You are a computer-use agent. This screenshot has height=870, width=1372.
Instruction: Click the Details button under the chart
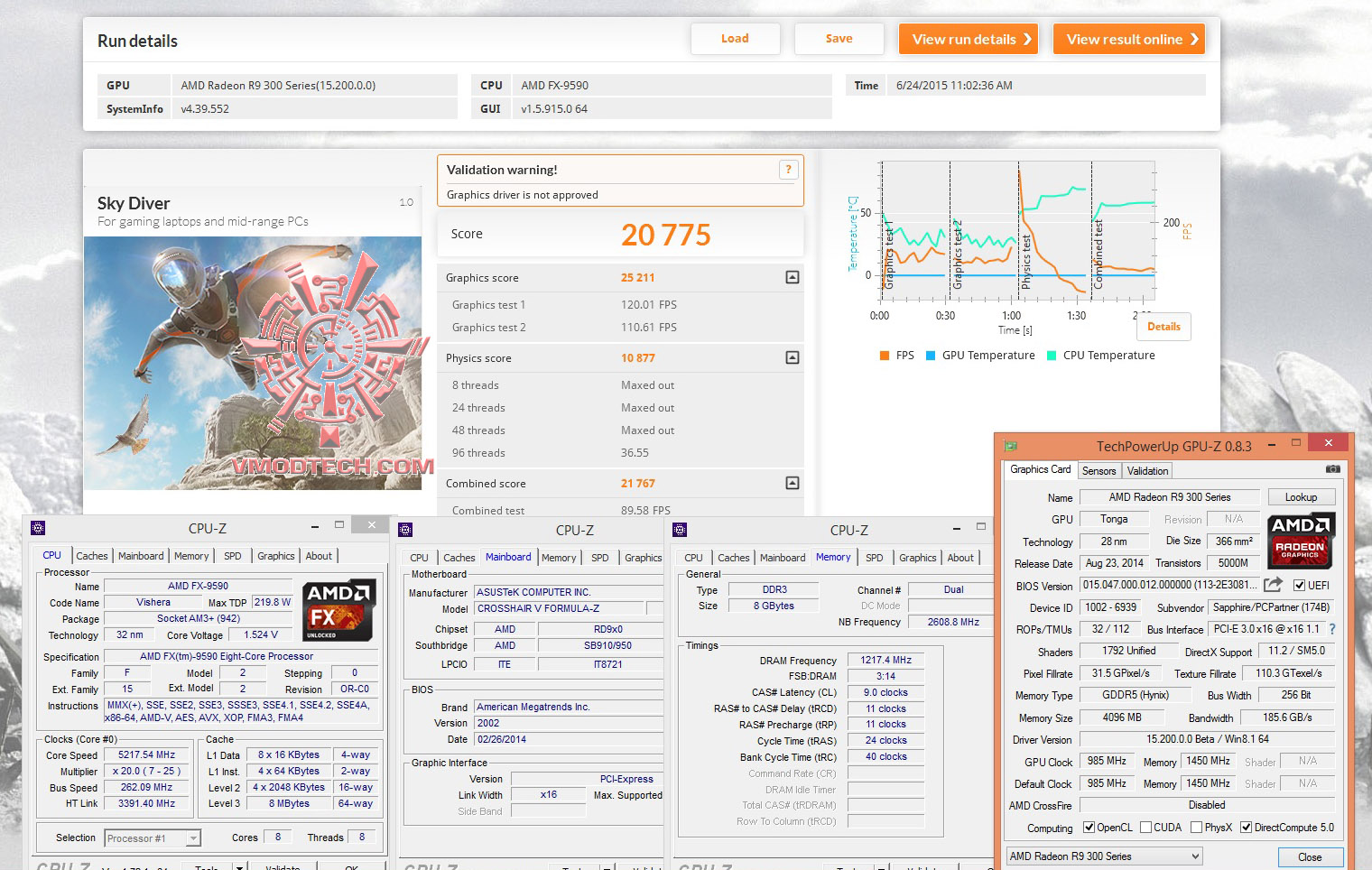tap(1163, 327)
